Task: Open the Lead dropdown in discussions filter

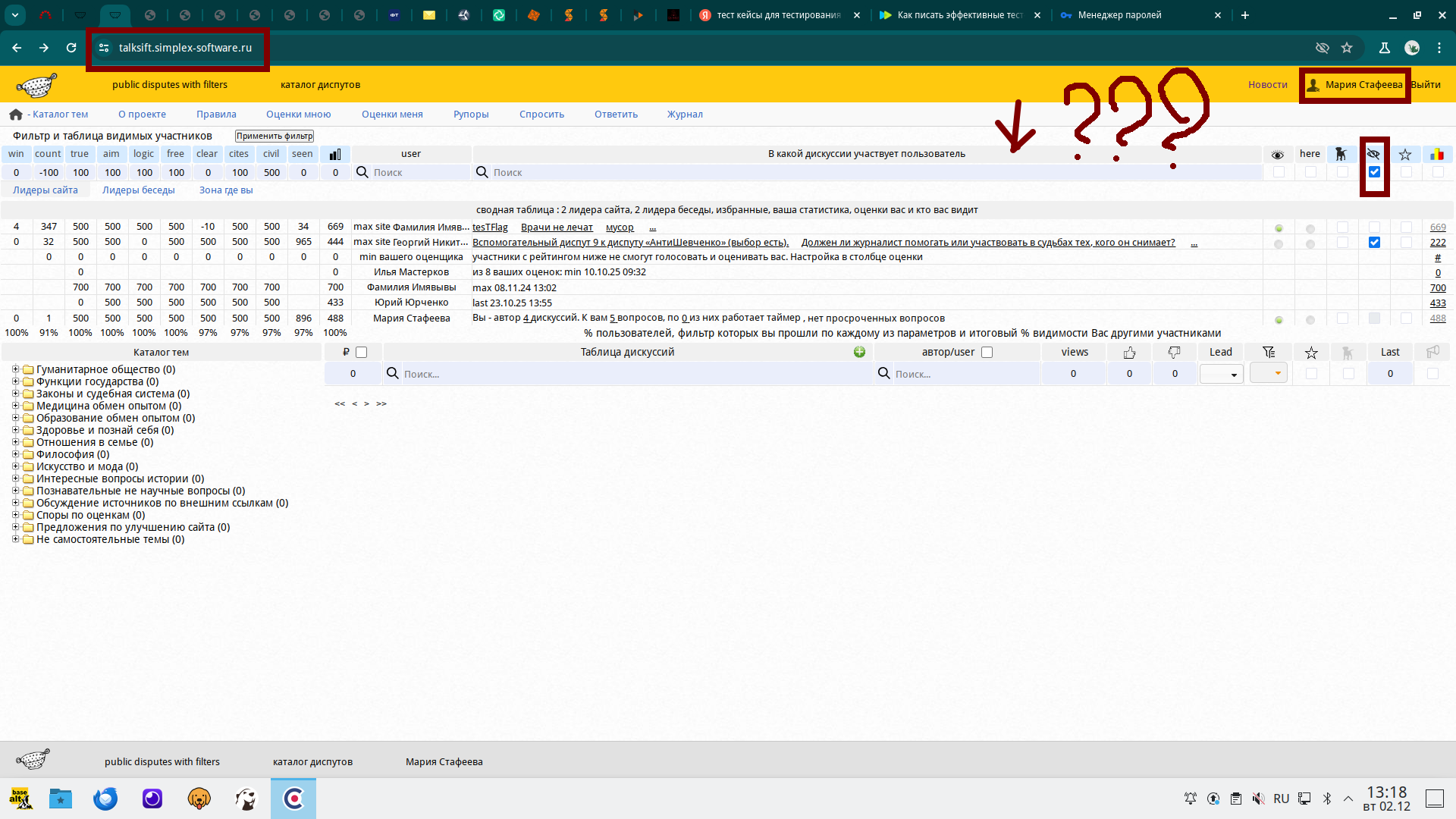Action: [x=1221, y=374]
